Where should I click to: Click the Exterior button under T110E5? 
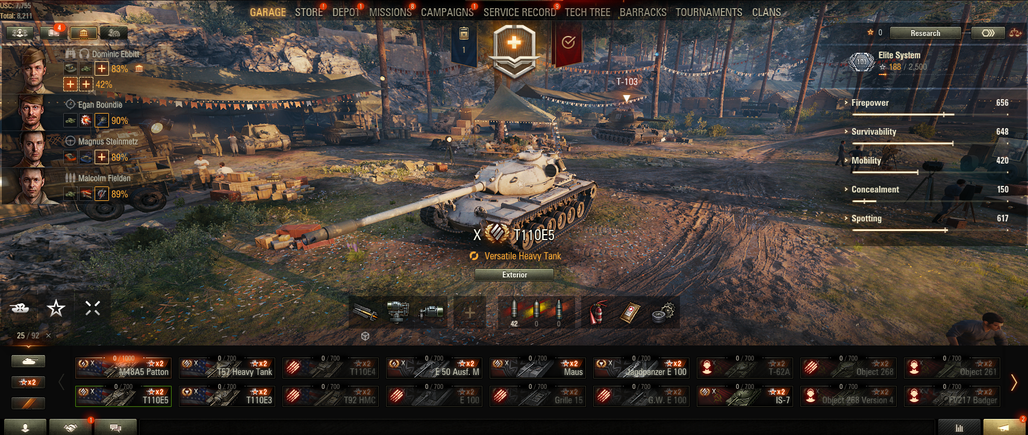[515, 275]
